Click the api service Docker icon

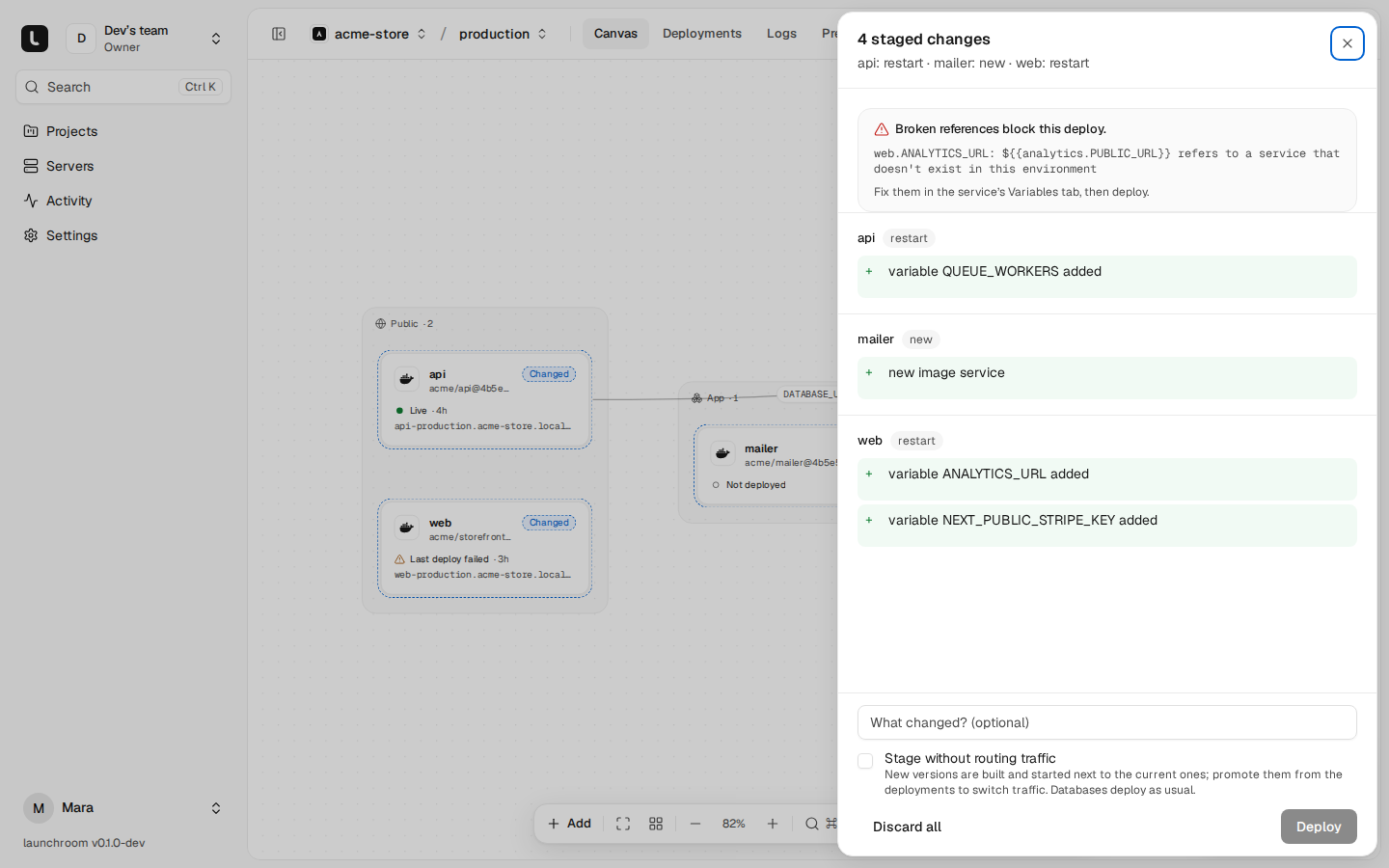coord(407,380)
